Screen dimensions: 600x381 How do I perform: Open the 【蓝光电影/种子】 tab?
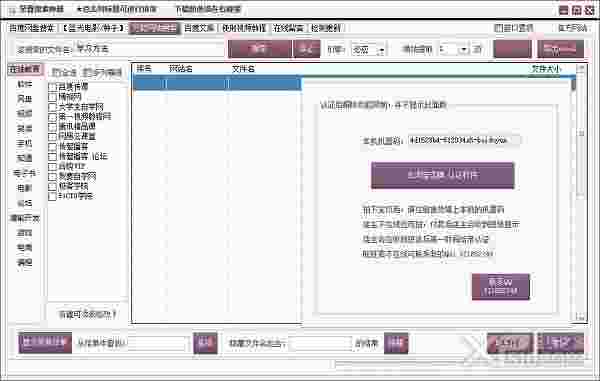(x=93, y=28)
